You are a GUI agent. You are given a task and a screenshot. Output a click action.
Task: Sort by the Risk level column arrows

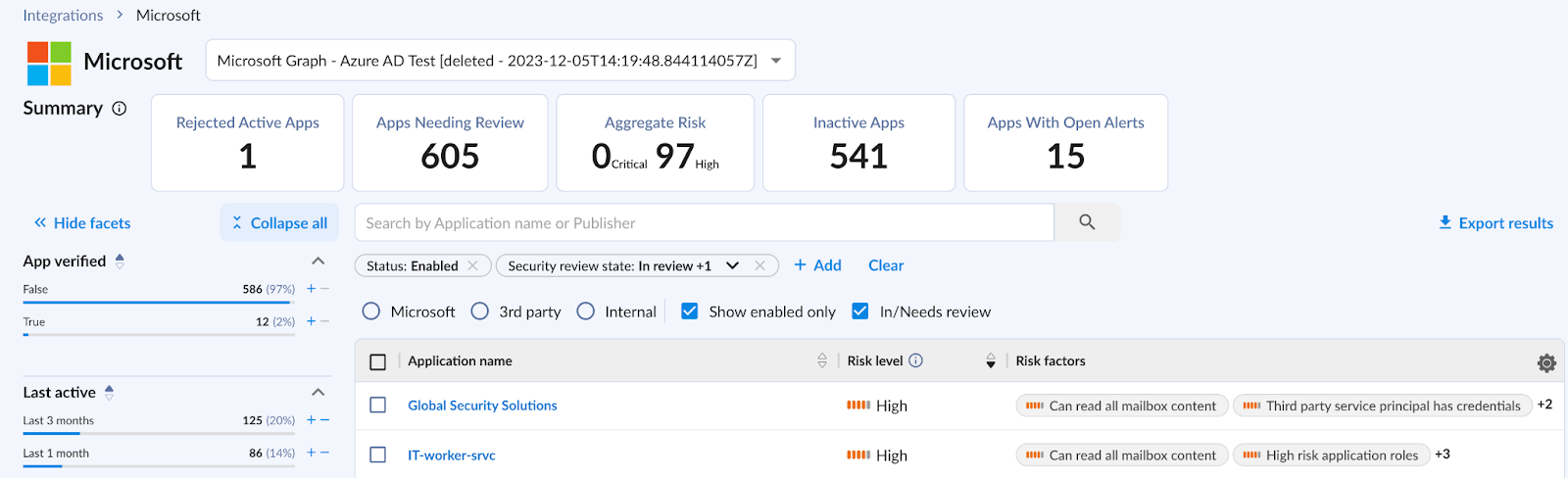pos(991,360)
